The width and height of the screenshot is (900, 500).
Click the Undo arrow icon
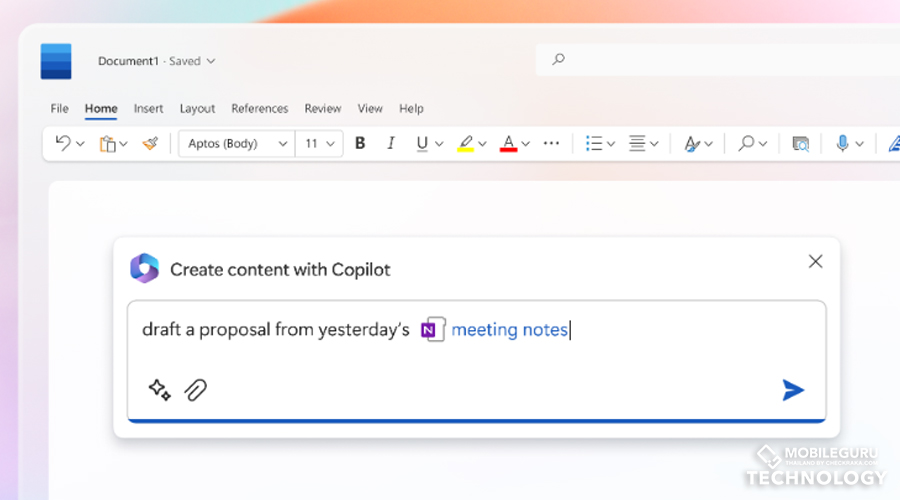(63, 143)
